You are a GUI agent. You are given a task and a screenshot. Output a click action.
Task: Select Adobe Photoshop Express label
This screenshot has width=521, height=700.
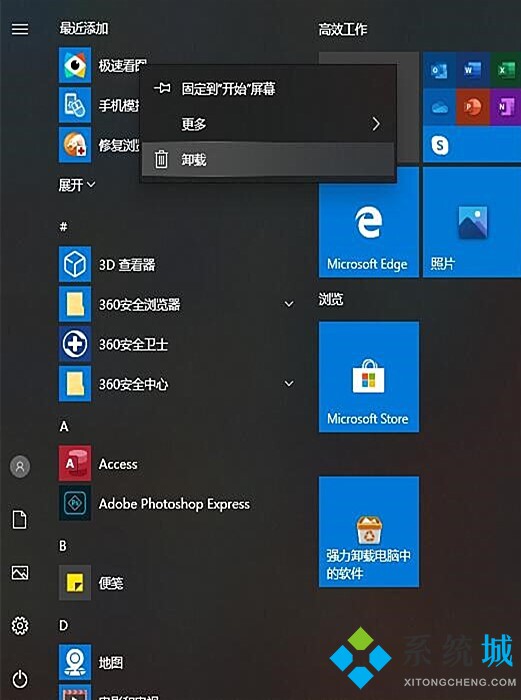point(174,504)
